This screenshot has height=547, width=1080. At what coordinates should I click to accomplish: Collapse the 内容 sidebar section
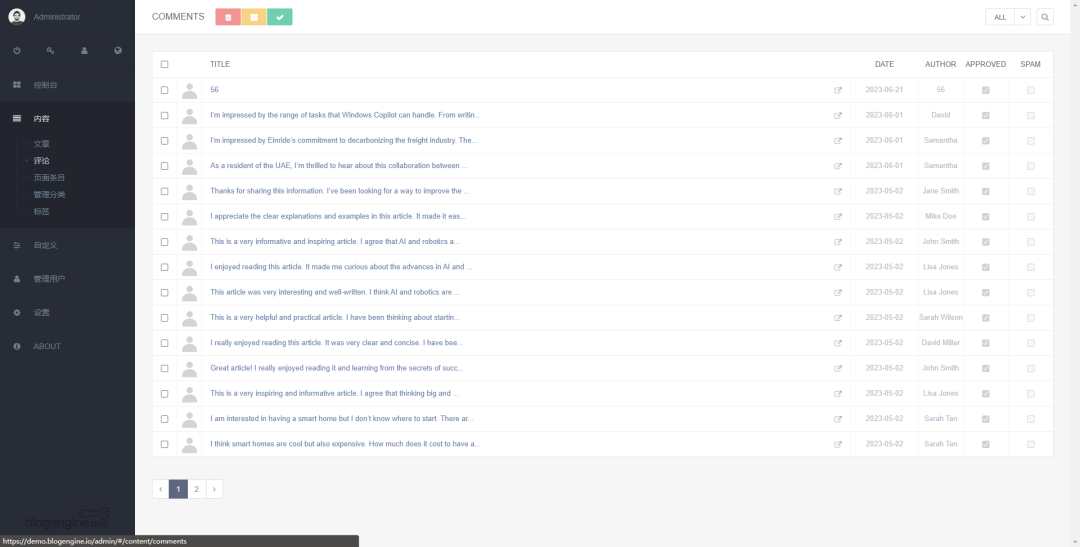(x=68, y=118)
